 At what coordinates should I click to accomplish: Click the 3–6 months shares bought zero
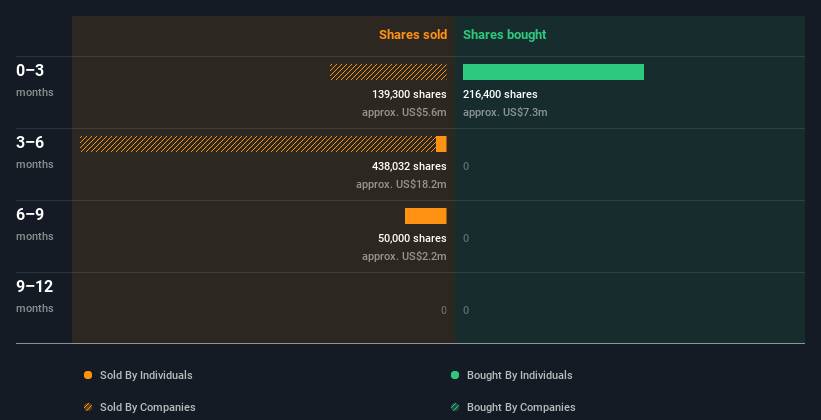(466, 166)
